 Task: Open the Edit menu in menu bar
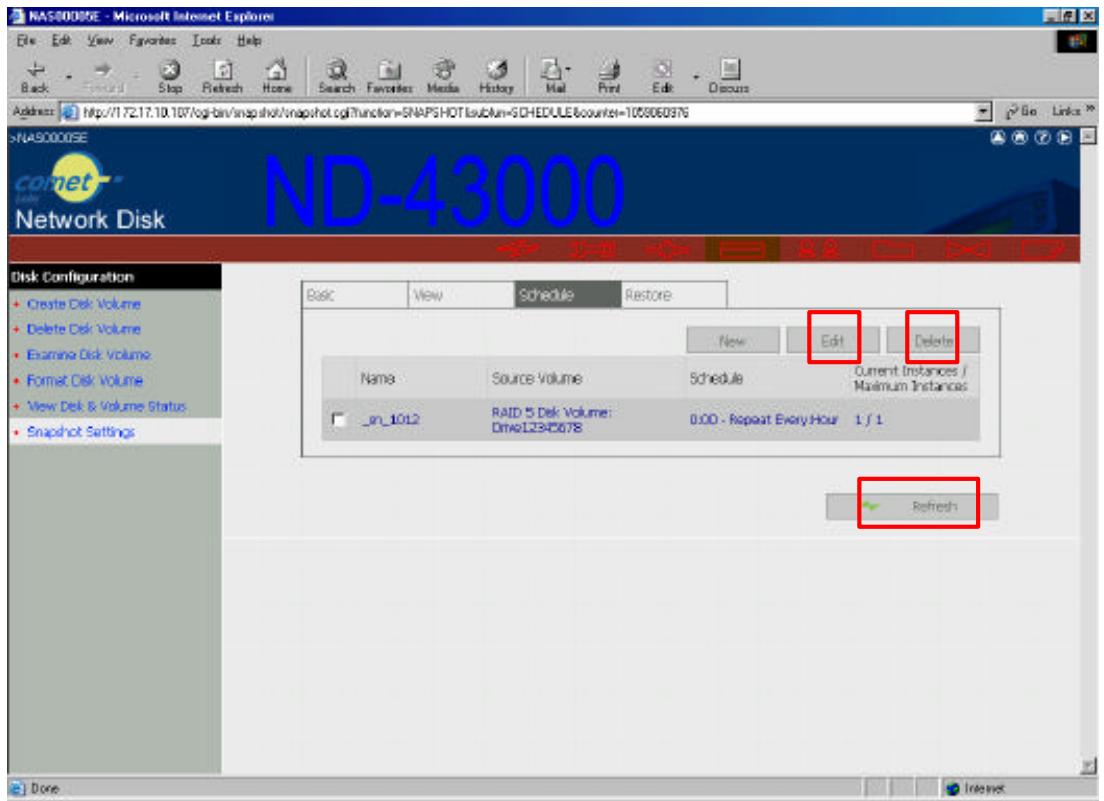point(61,40)
